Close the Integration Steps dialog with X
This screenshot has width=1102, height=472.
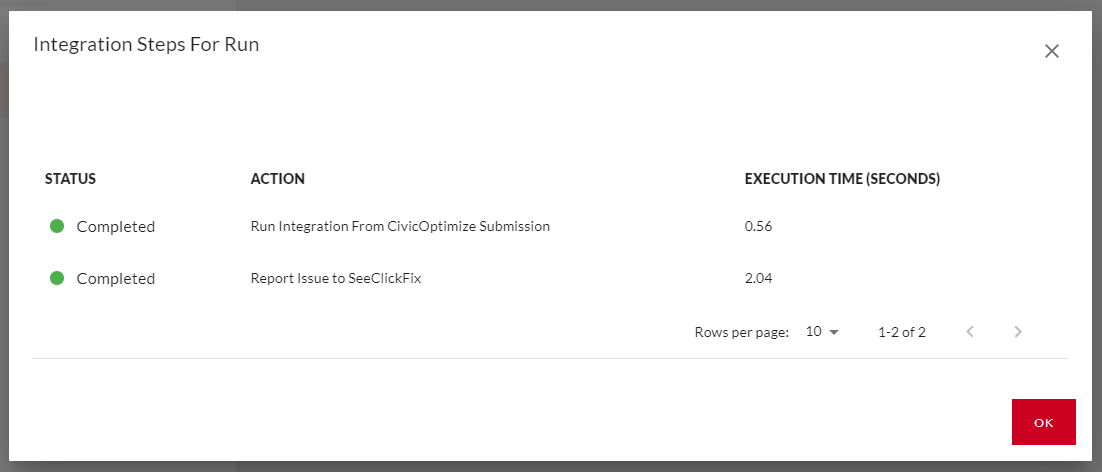(x=1051, y=51)
